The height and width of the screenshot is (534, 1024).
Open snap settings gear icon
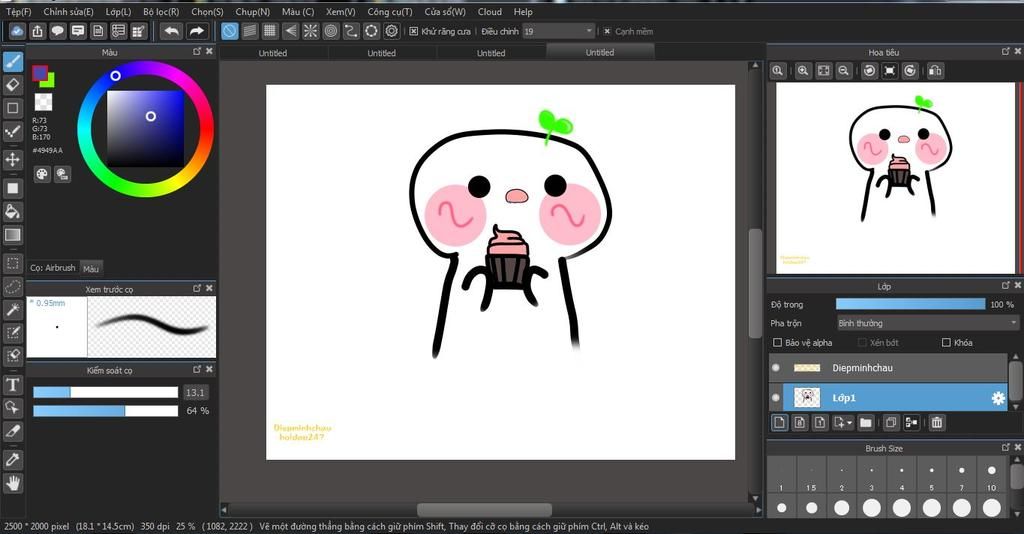(392, 31)
